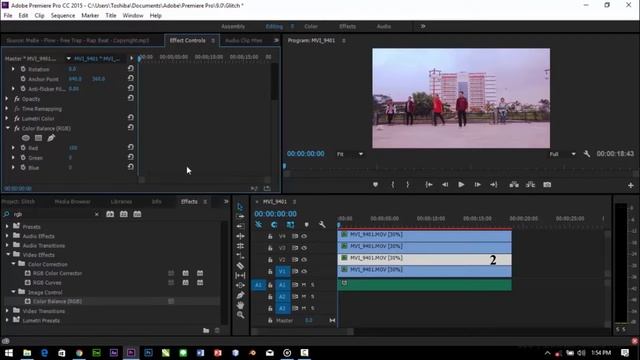Viewport: 640px width, 360px height.
Task: Select the Razor tool
Action: point(240,266)
